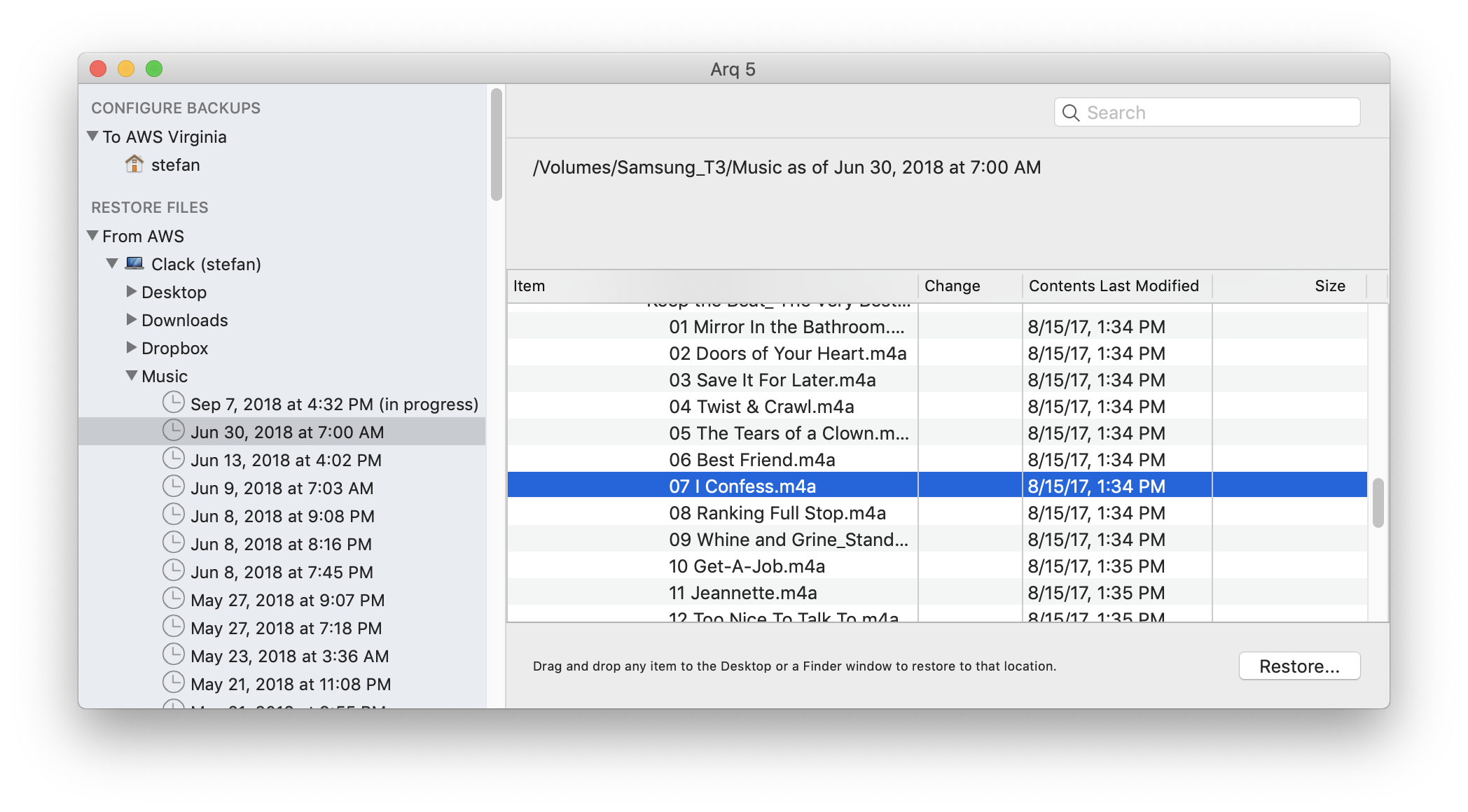Click the laptop icon beside Clack (stefan)
The width and height of the screenshot is (1468, 812).
(134, 264)
